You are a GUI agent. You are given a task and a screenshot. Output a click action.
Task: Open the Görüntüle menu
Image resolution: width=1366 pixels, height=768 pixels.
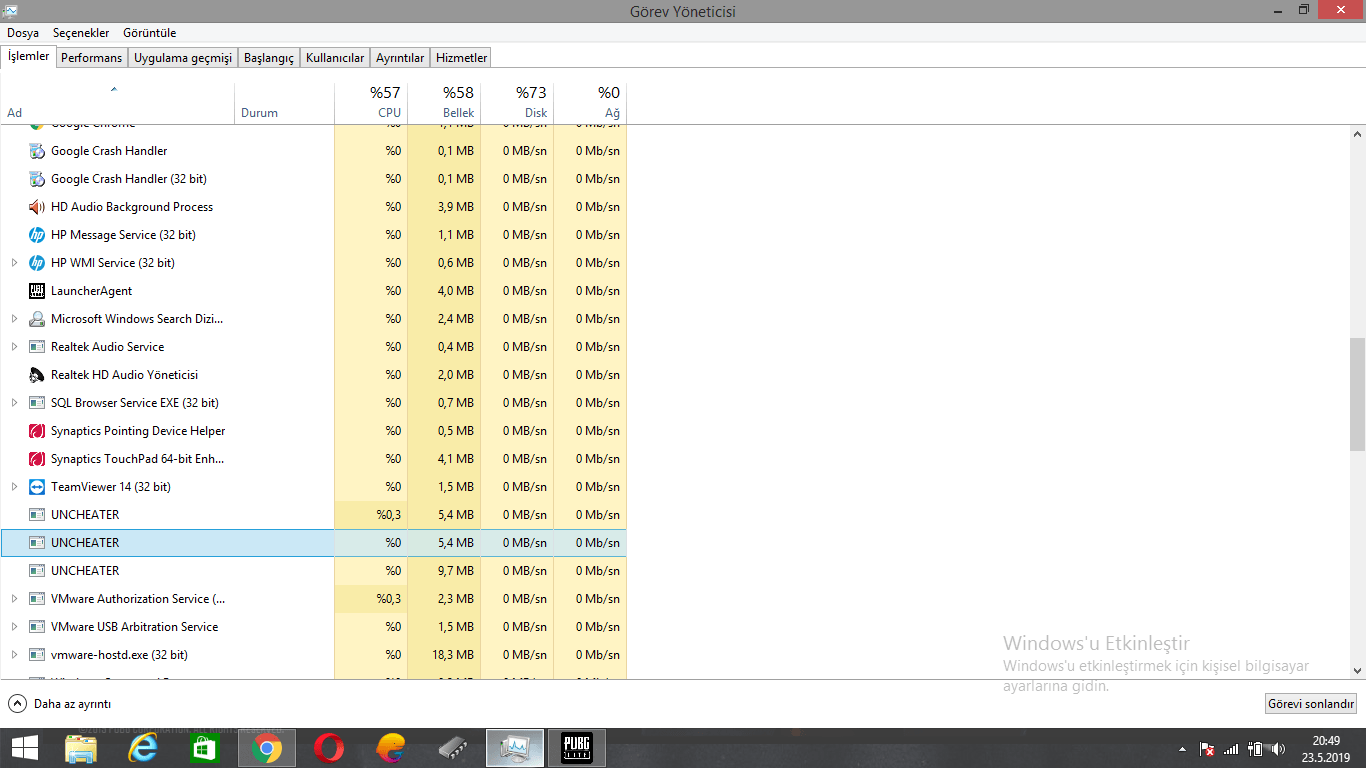click(150, 33)
